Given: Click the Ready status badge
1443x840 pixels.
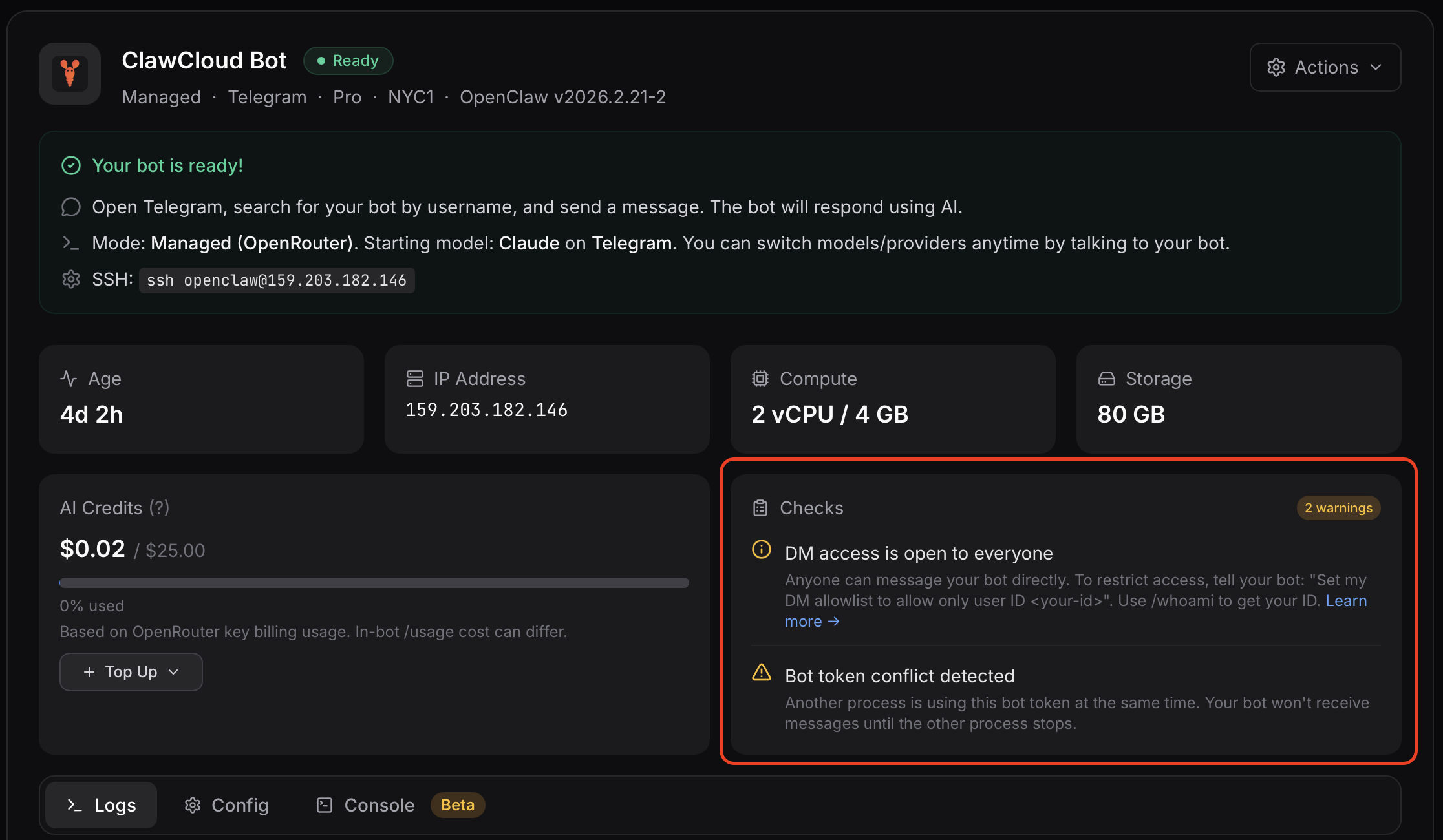Looking at the screenshot, I should [348, 60].
